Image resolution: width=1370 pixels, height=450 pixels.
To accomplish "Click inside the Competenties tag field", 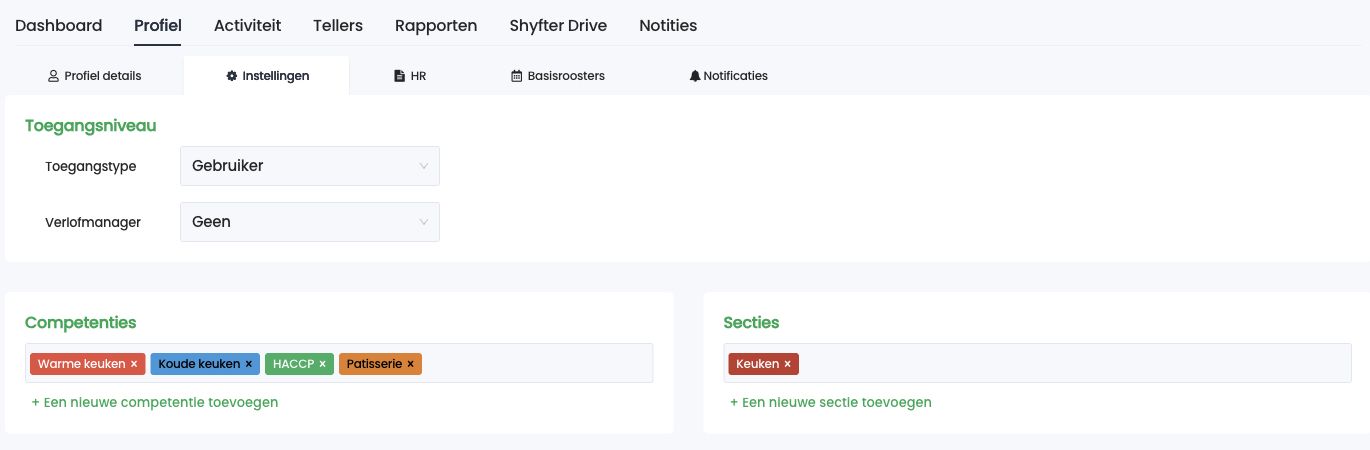I will click(339, 363).
